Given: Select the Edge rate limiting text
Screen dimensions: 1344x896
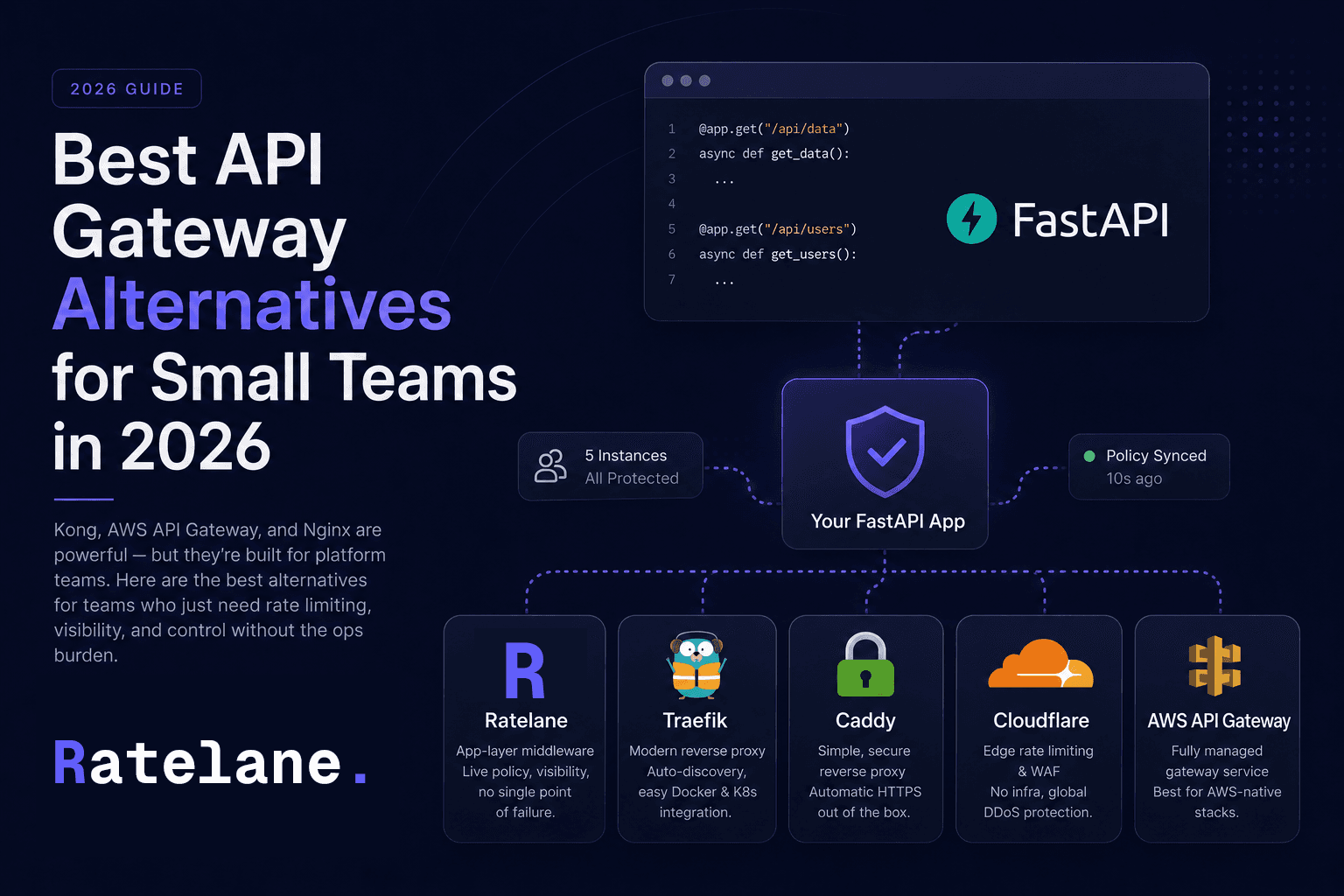Looking at the screenshot, I should pos(1039,751).
